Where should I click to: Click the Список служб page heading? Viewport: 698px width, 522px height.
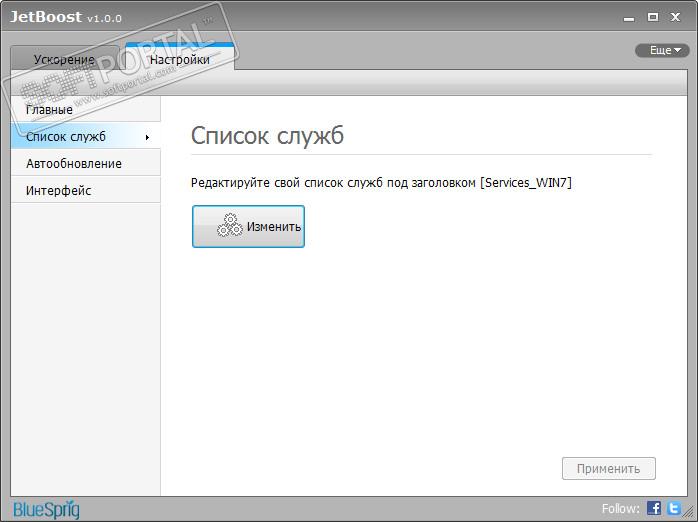267,135
